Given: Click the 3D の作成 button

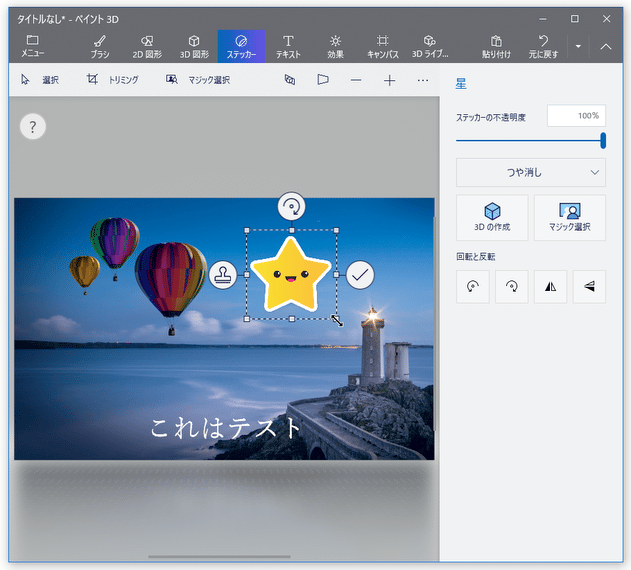Looking at the screenshot, I should point(492,217).
